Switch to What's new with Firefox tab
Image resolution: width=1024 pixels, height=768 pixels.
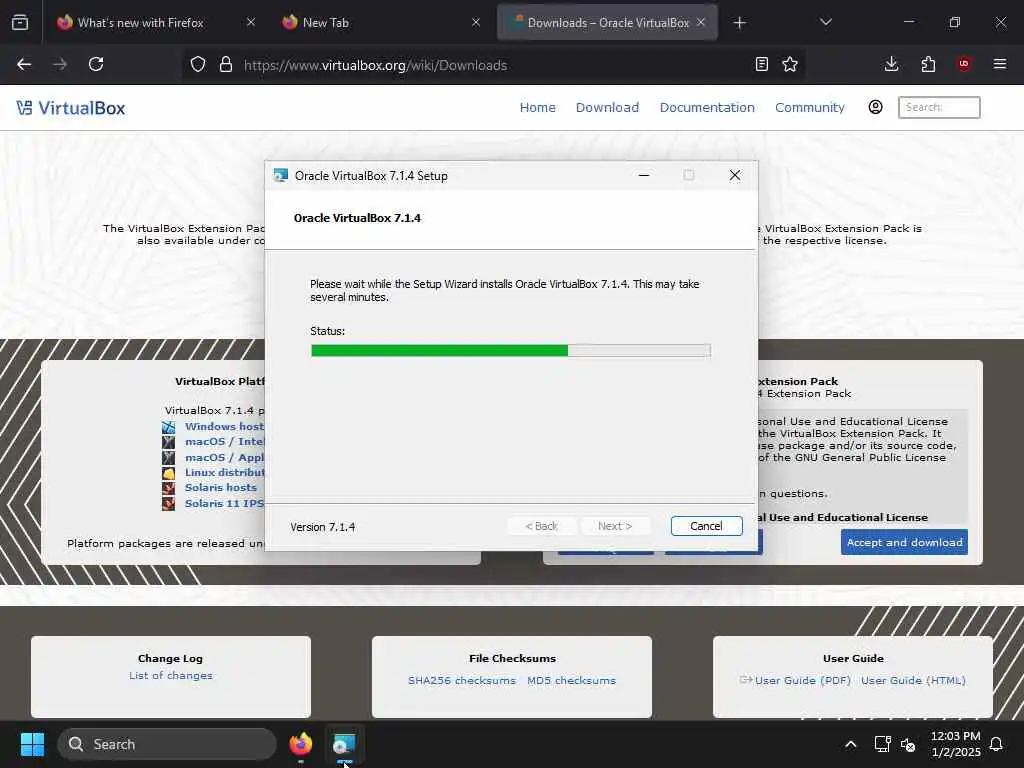140,23
